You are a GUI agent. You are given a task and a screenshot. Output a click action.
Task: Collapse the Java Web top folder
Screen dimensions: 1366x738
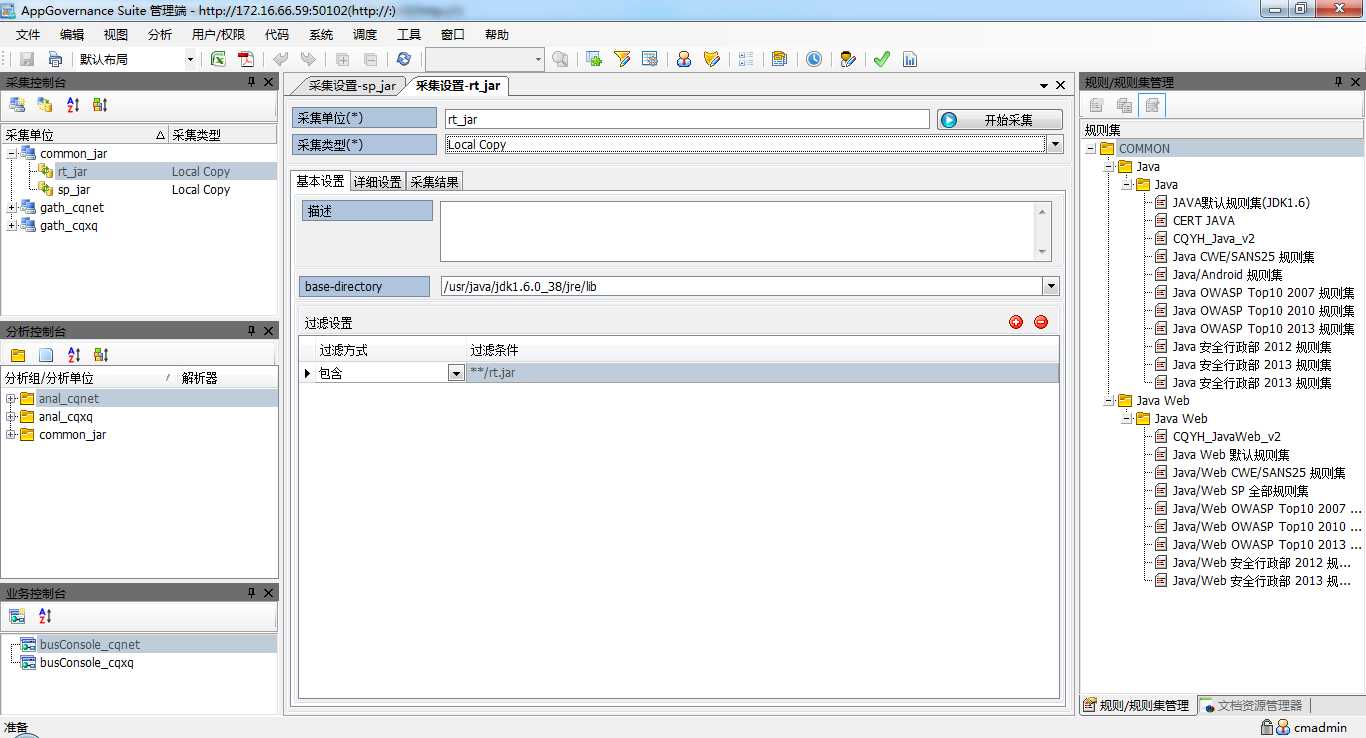(1109, 401)
